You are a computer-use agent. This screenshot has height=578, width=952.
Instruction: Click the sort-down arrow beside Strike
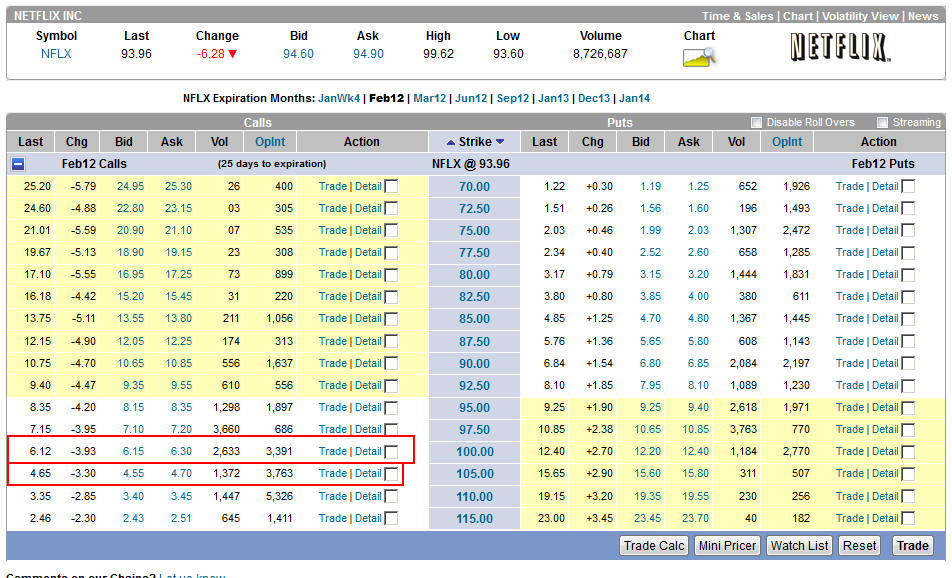500,142
